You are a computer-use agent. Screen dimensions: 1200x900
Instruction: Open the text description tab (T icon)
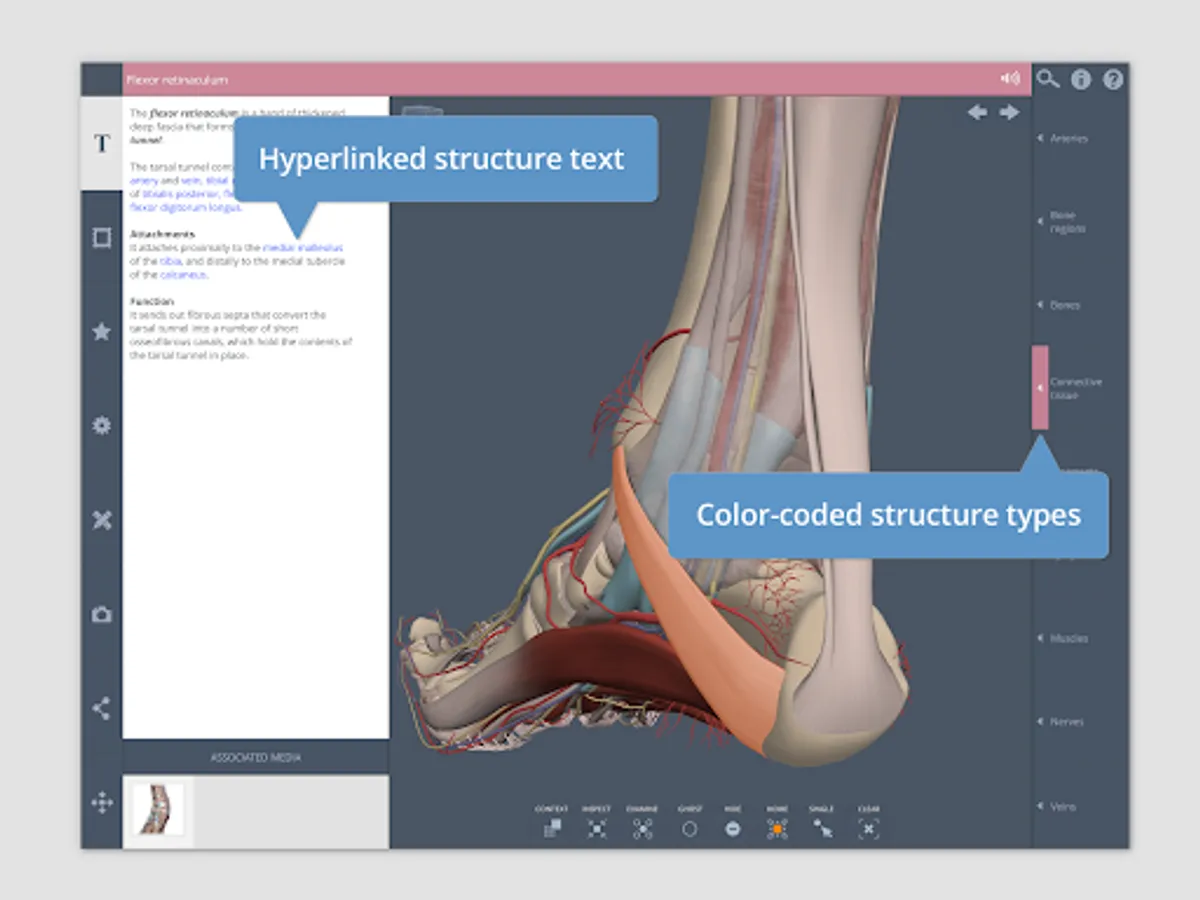coord(101,143)
